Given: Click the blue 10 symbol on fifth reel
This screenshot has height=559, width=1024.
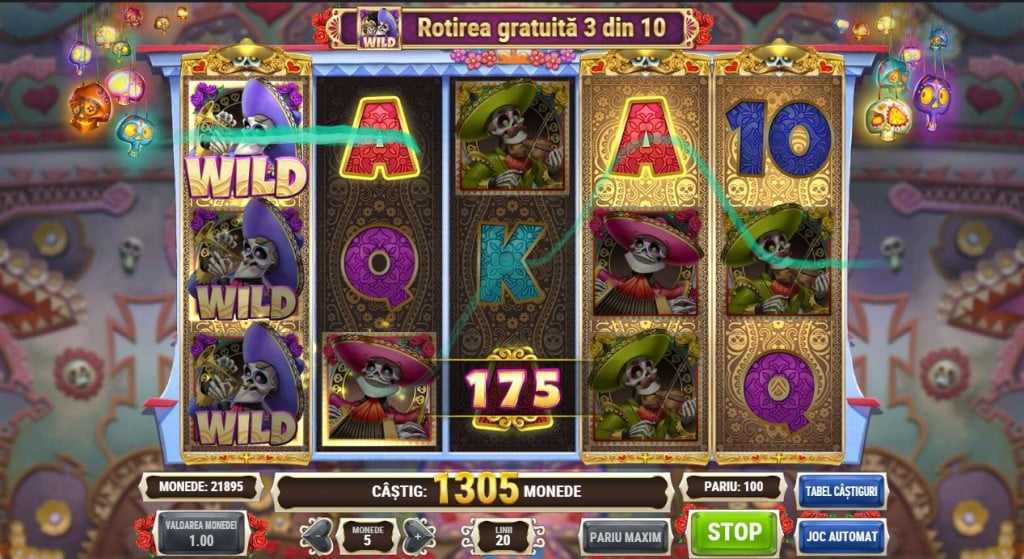Looking at the screenshot, I should coord(778,138).
